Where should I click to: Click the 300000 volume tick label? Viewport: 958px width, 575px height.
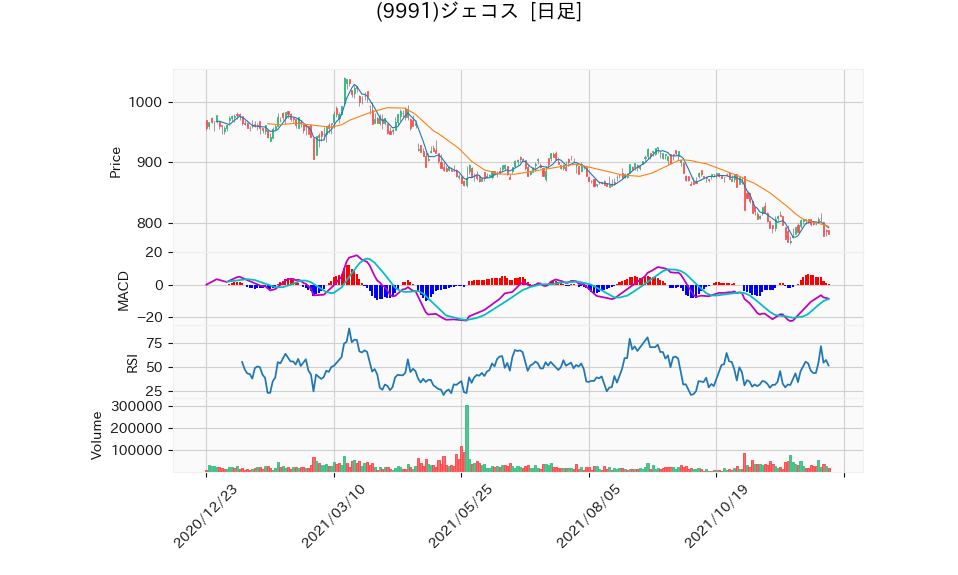[136, 406]
